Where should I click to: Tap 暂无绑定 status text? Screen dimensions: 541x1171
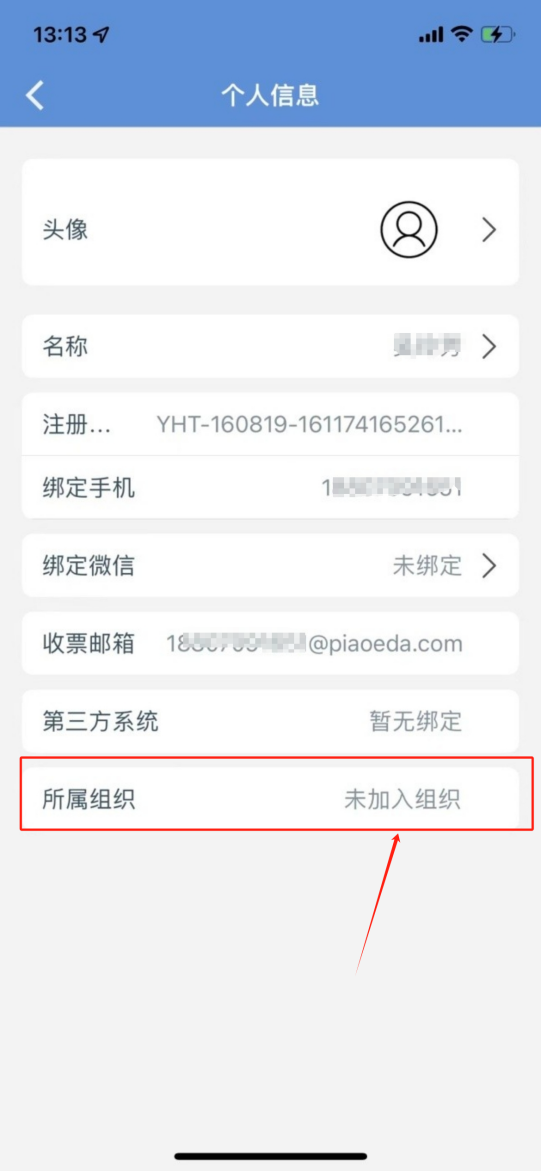click(416, 721)
